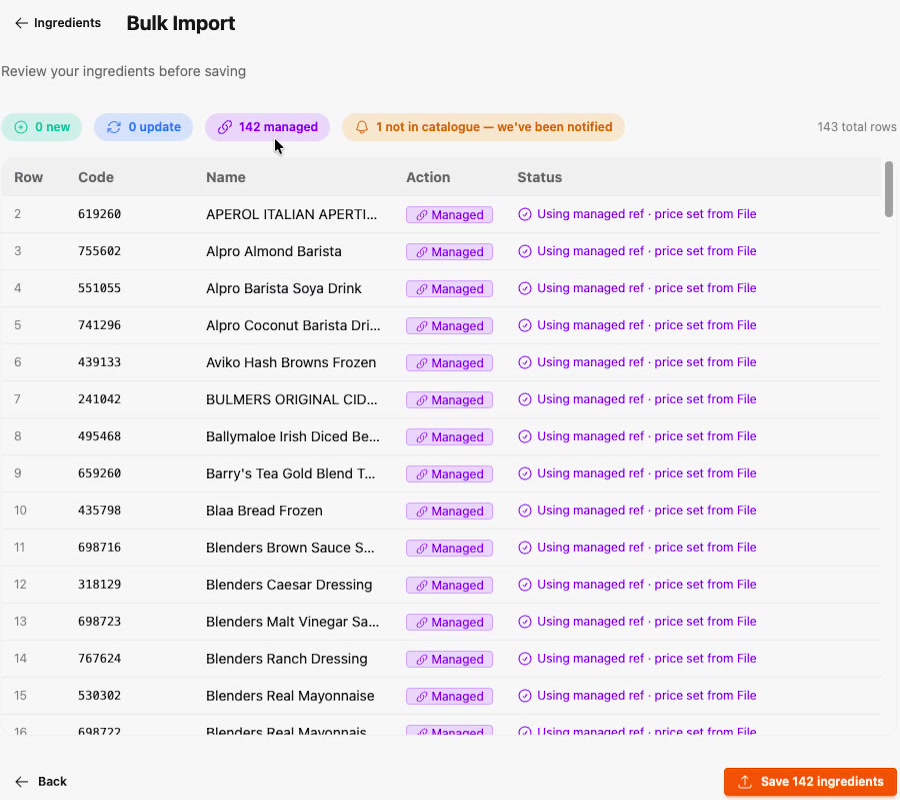Screen dimensions: 900x800
Task: Click the plus circle icon in 0 new chip
Action: [x=21, y=127]
